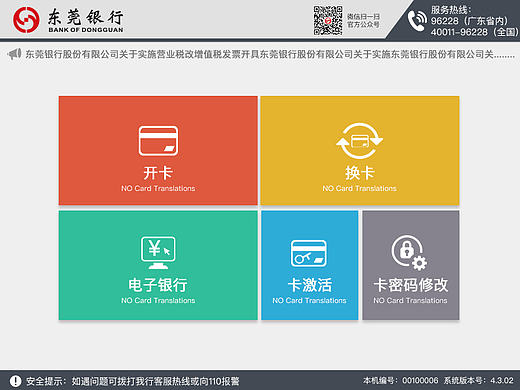The height and width of the screenshot is (390, 520).
Task: Click the WeChat QR code
Action: [328, 20]
